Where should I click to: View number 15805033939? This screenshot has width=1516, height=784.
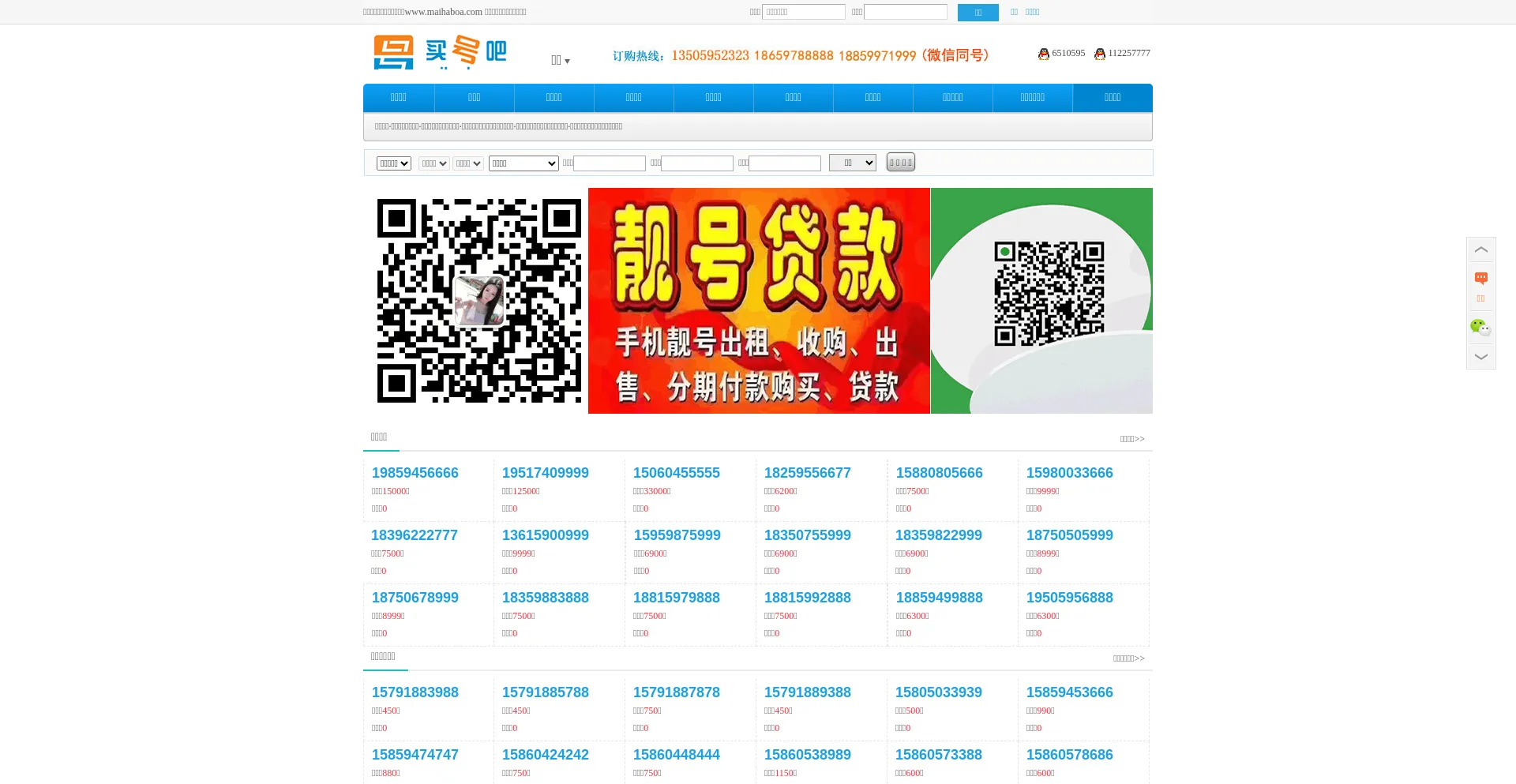point(939,692)
